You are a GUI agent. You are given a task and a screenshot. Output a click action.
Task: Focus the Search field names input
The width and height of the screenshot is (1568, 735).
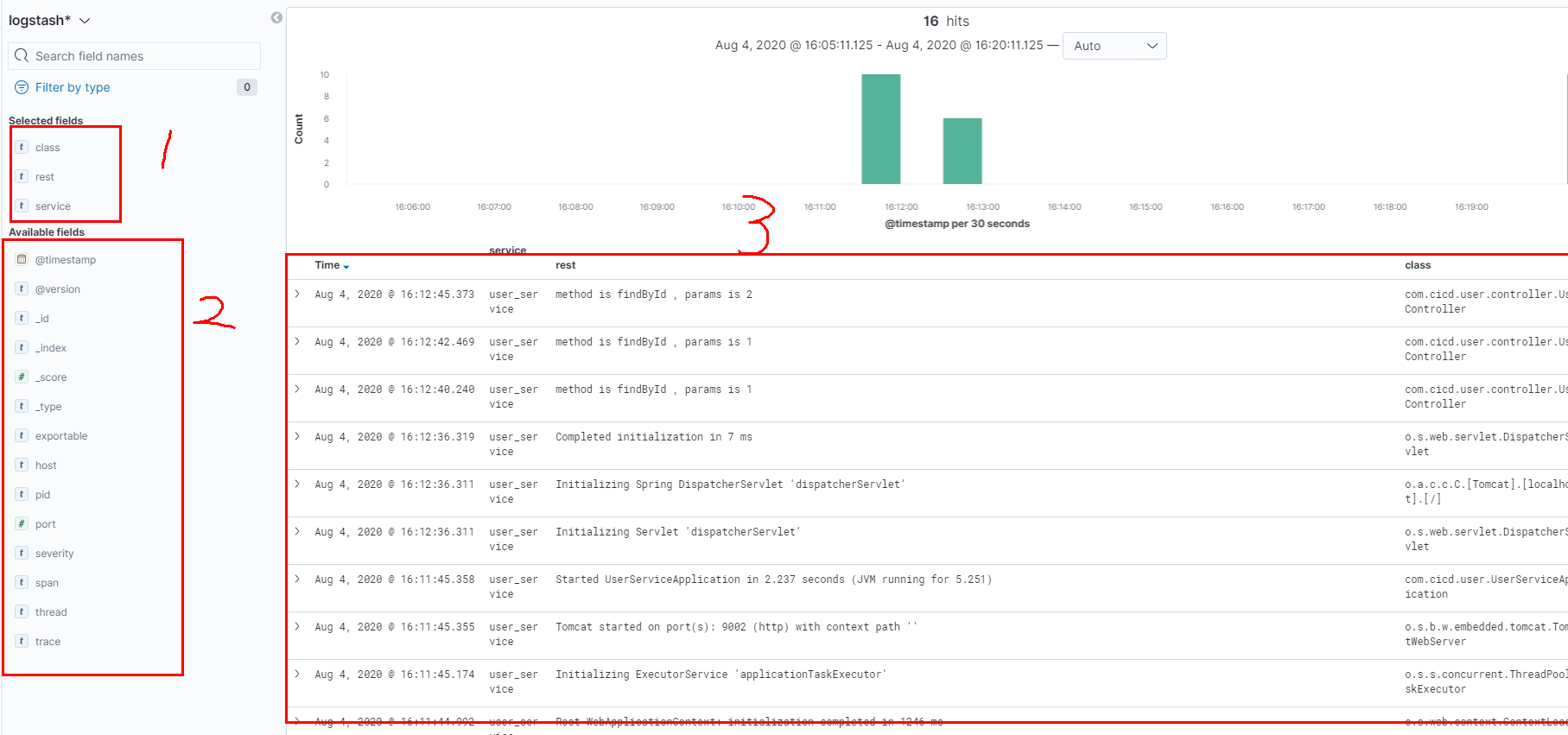tap(134, 56)
